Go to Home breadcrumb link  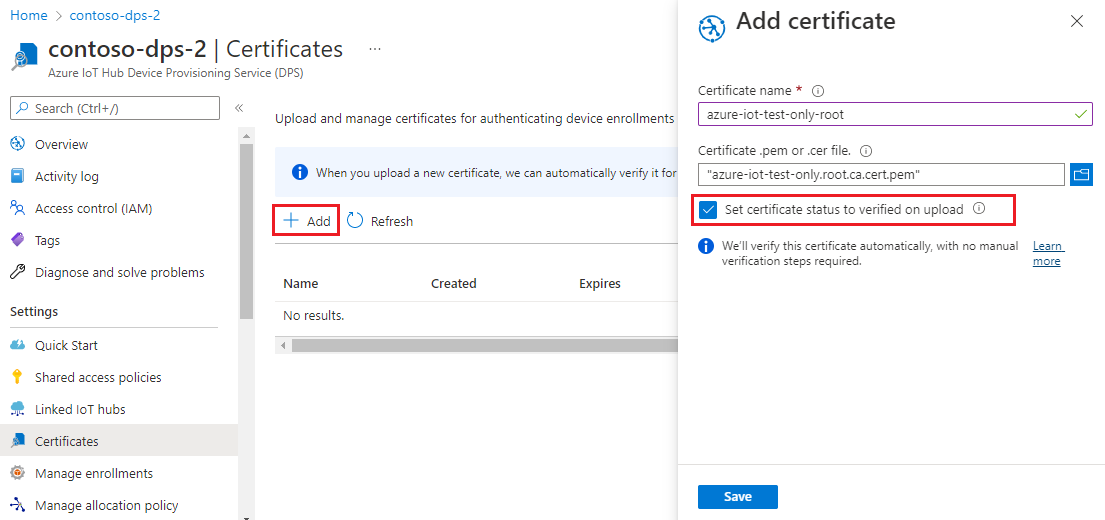tap(29, 15)
